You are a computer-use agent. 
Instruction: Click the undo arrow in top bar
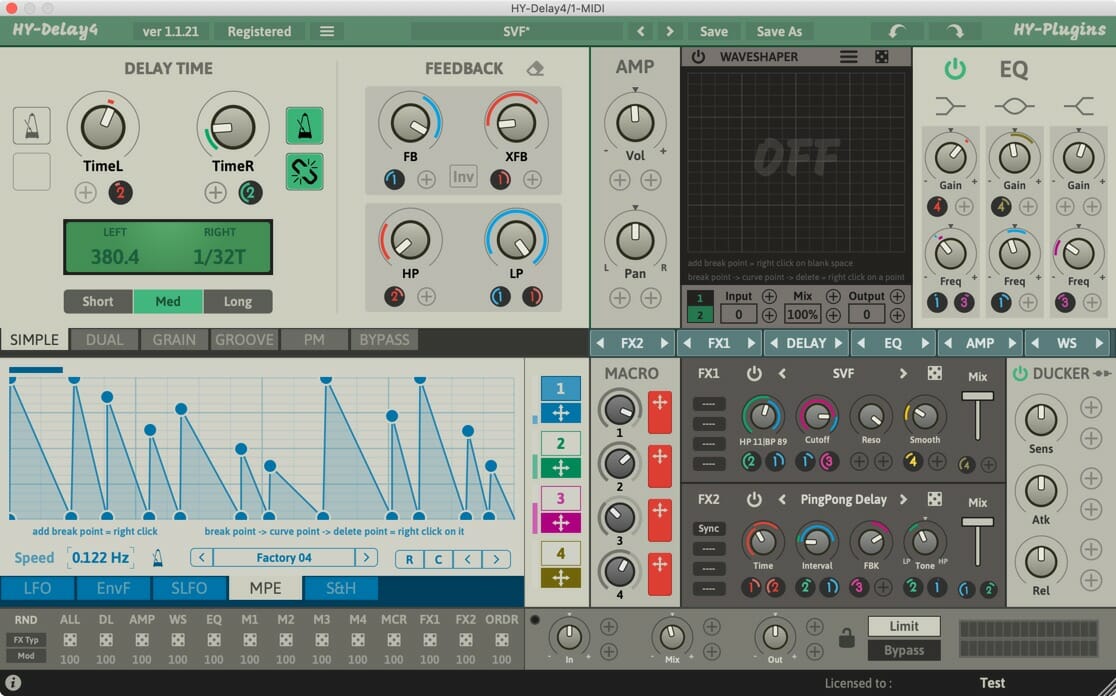897,31
